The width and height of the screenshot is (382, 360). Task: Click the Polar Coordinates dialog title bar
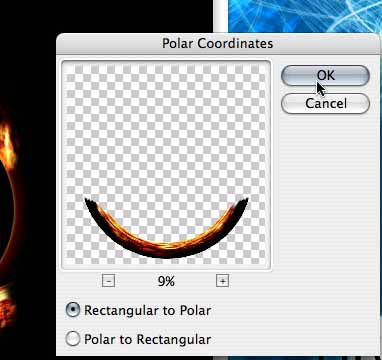pyautogui.click(x=218, y=44)
